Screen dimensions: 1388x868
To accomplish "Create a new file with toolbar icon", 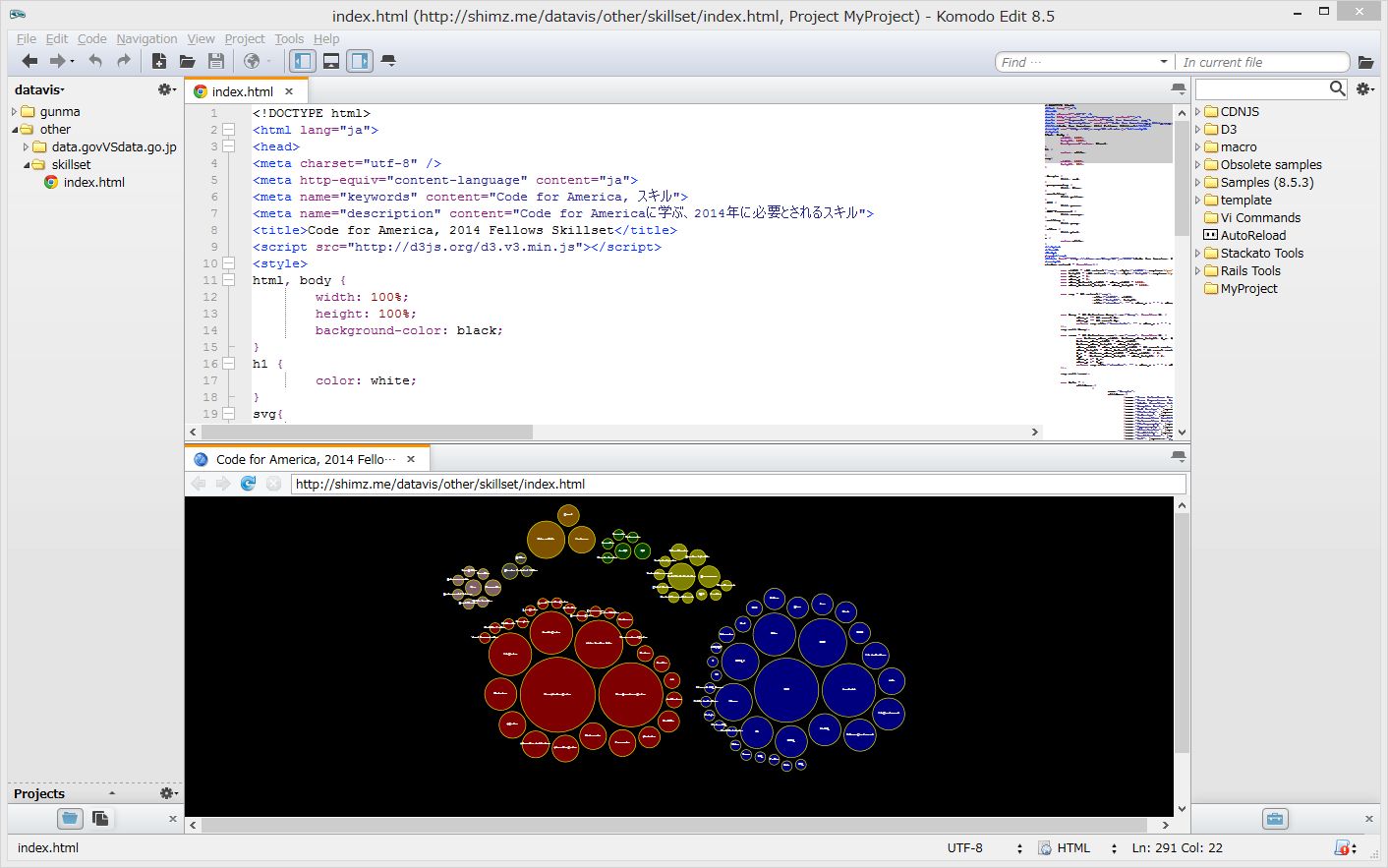I will tap(159, 61).
